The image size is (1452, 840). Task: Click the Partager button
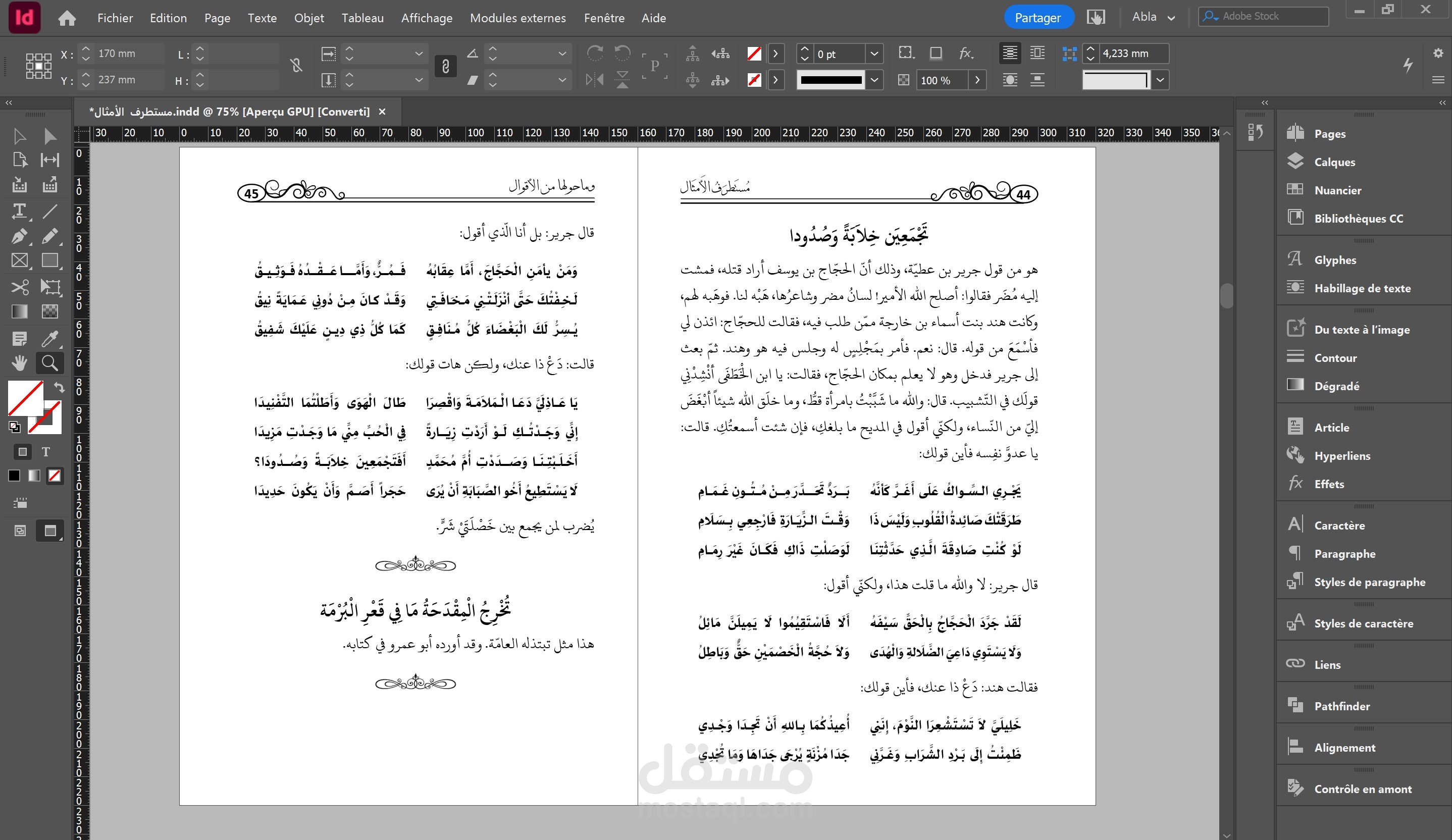coord(1037,17)
